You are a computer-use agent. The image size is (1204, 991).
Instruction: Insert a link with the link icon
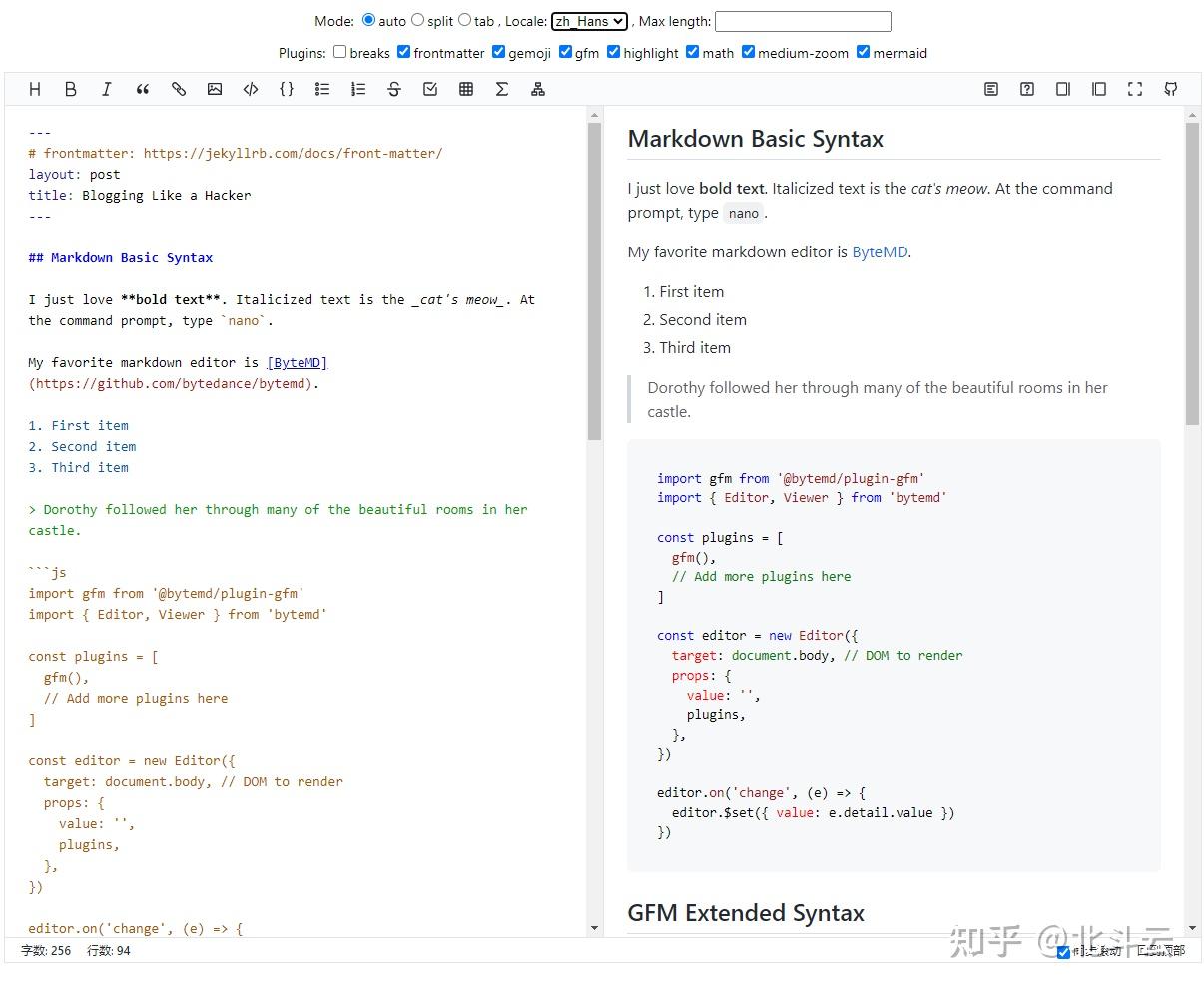pos(179,89)
